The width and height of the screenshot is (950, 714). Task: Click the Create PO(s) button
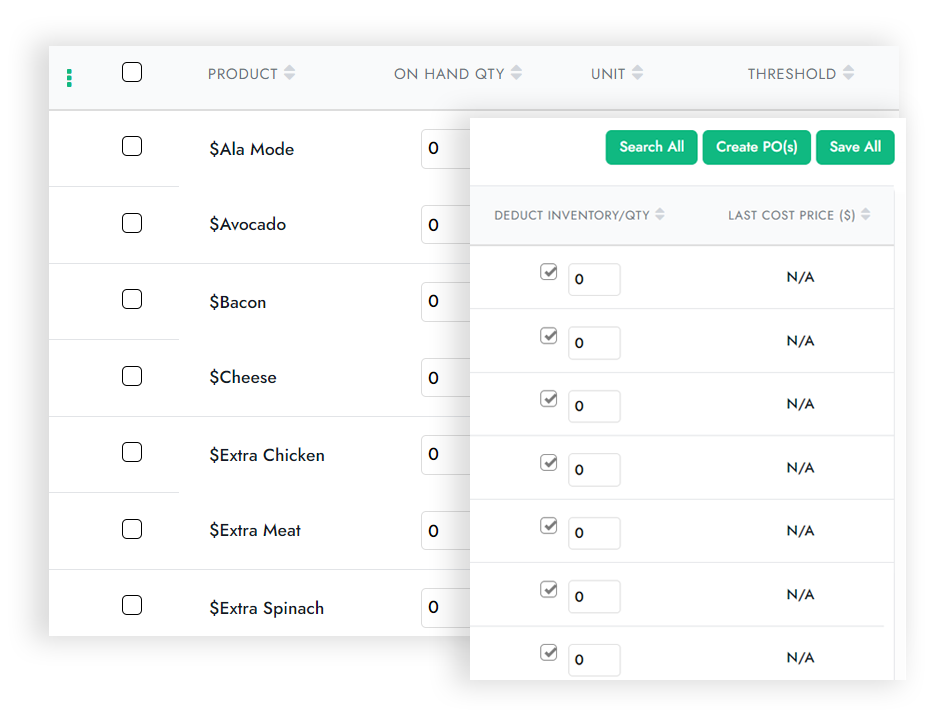[756, 147]
